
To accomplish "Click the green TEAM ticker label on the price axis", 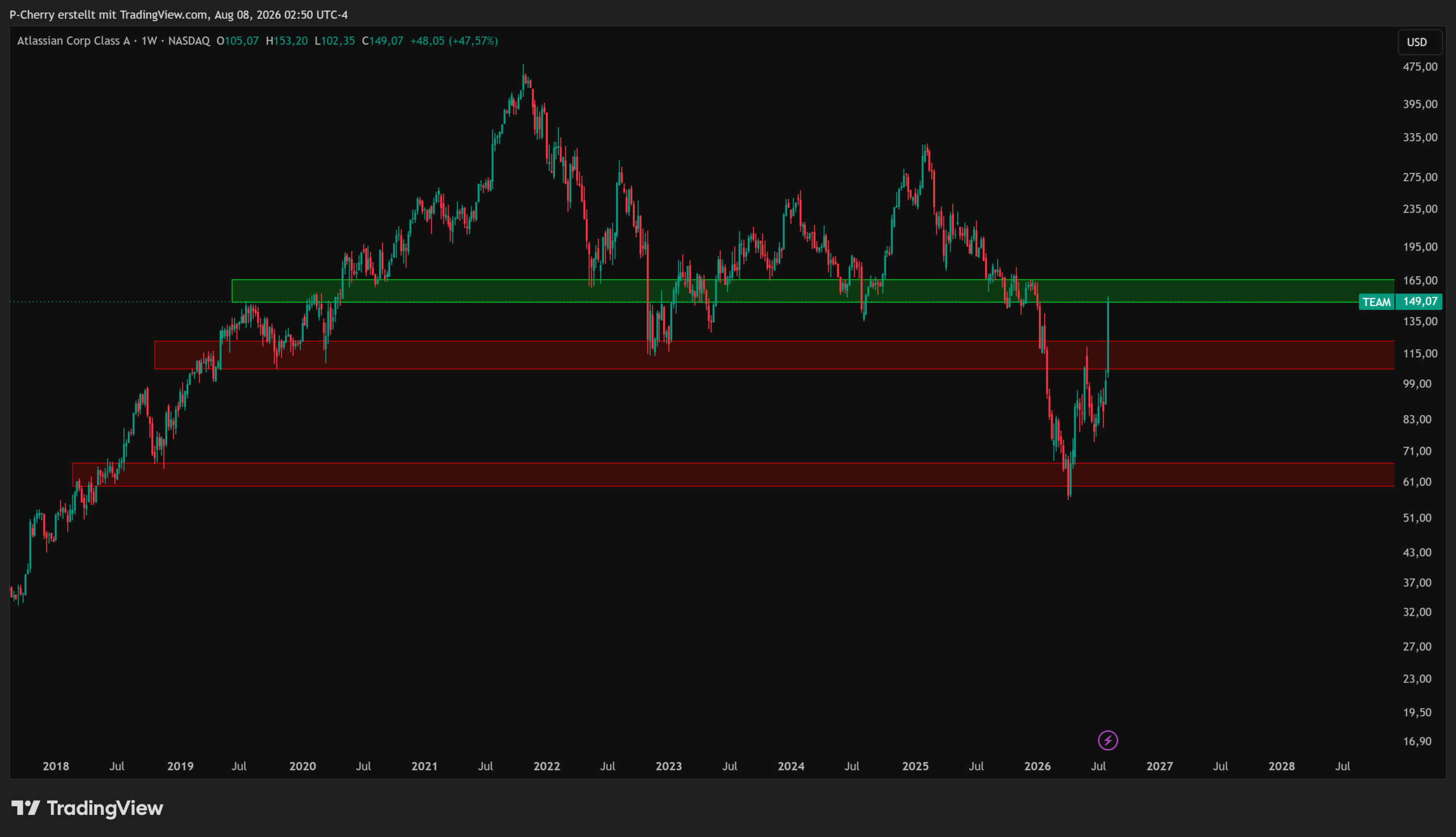I will click(x=1376, y=302).
